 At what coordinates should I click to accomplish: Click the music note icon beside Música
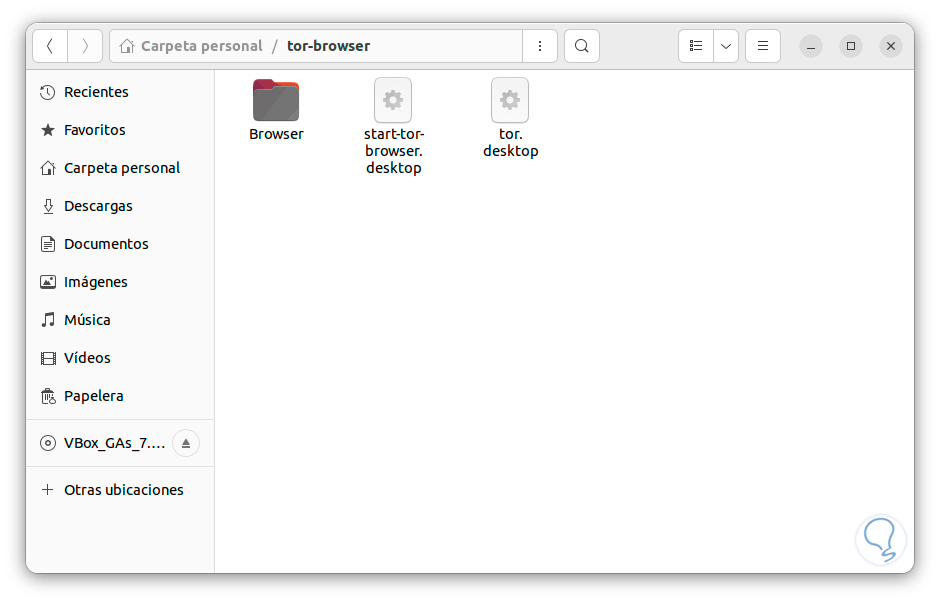tap(47, 320)
